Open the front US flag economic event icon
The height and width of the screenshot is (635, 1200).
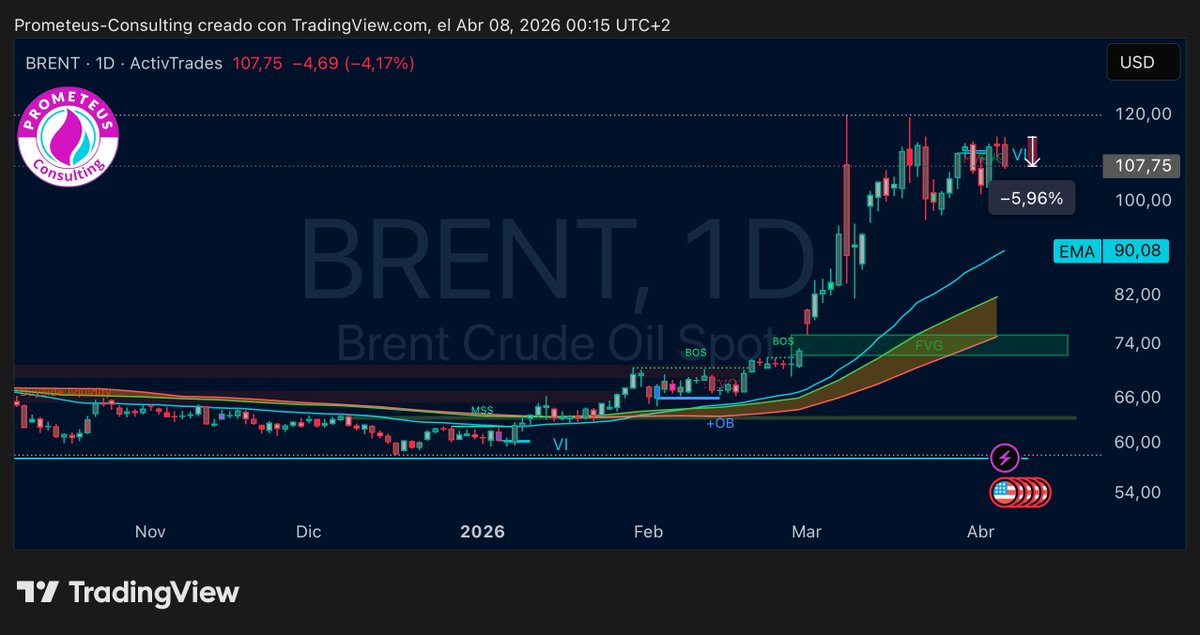click(1004, 491)
